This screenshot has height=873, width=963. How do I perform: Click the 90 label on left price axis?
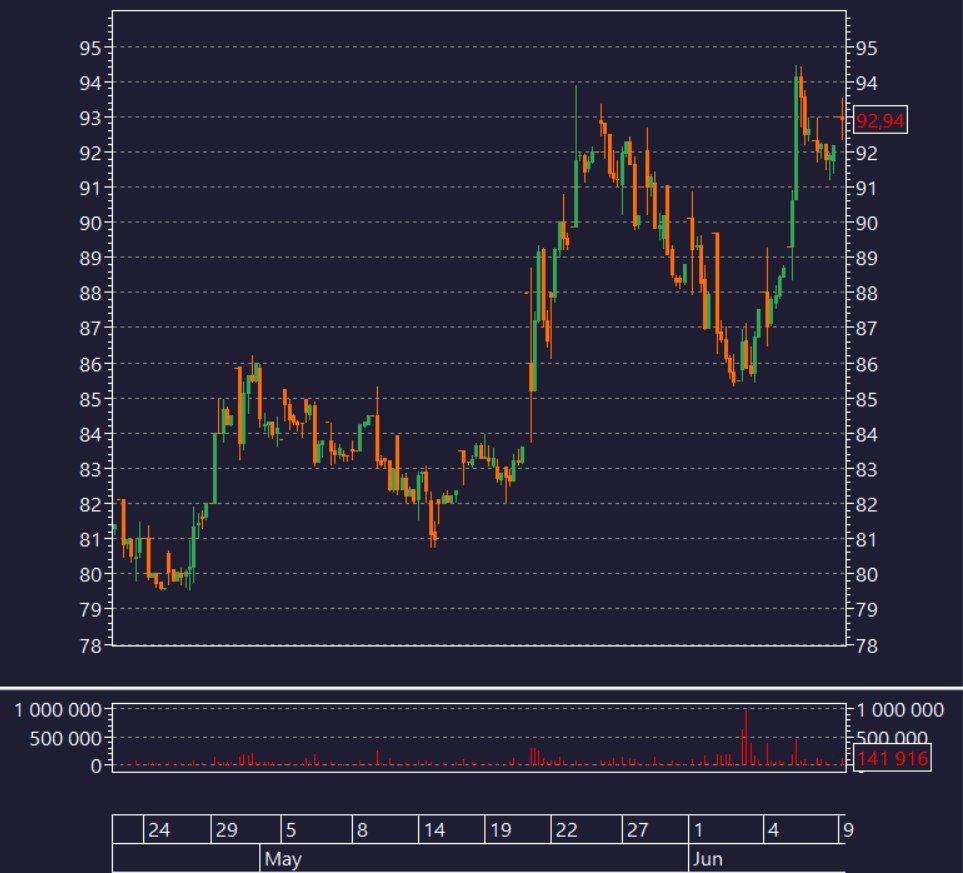(90, 223)
